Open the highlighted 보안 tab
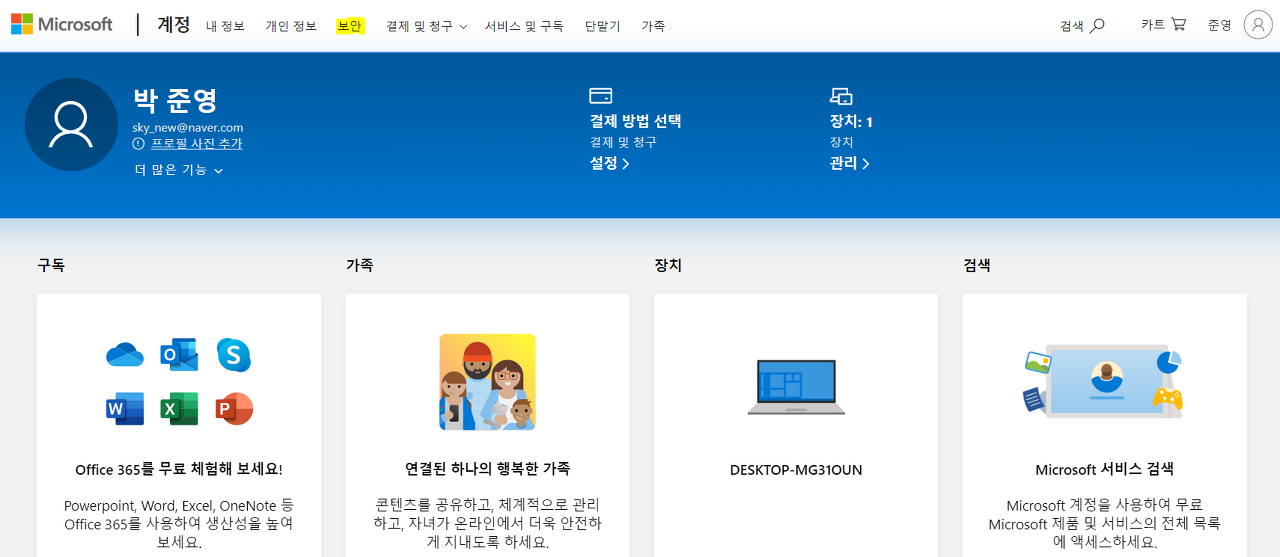Viewport: 1280px width, 557px height. point(350,26)
